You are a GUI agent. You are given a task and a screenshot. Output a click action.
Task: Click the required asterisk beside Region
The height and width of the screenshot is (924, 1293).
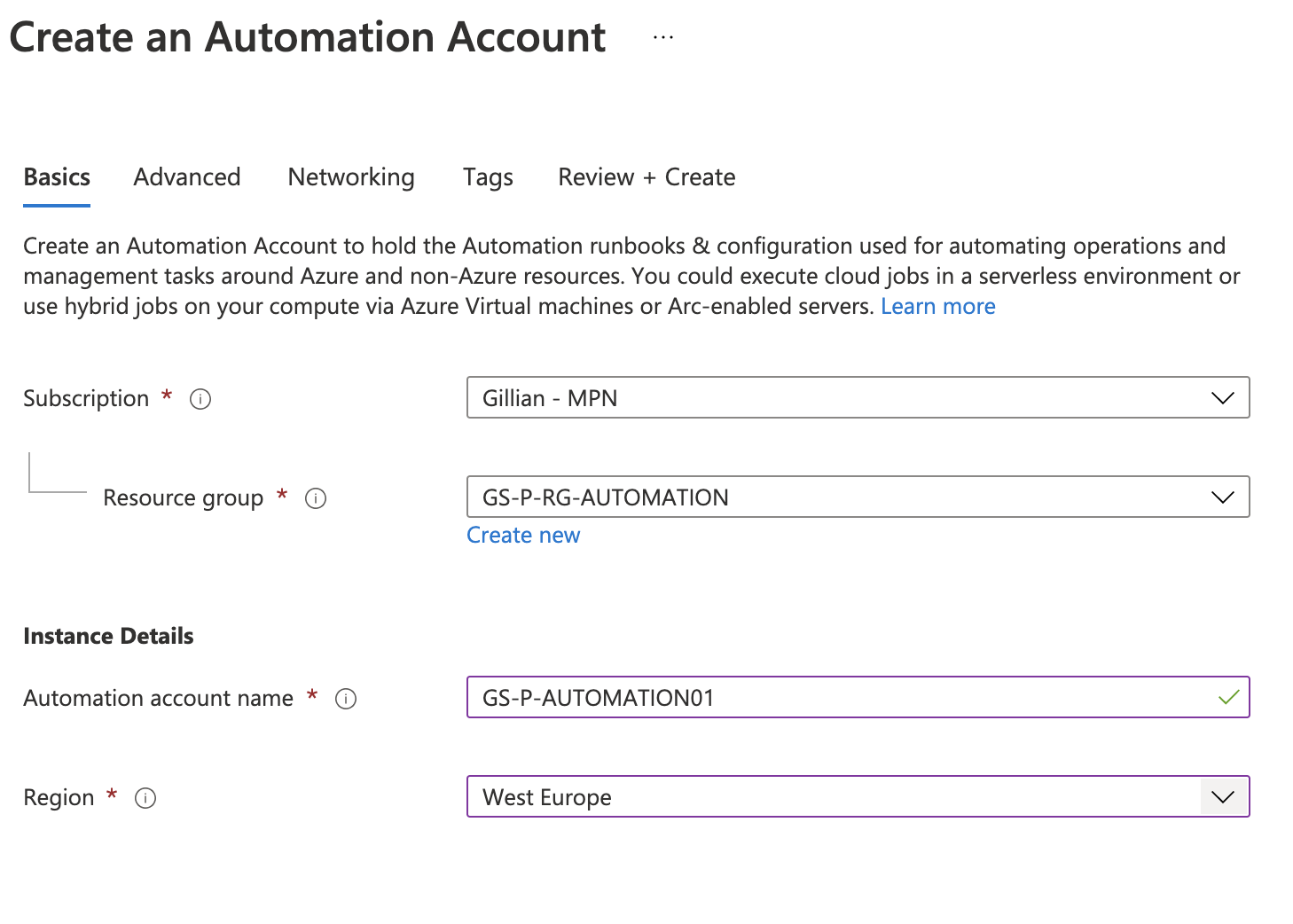pyautogui.click(x=112, y=795)
